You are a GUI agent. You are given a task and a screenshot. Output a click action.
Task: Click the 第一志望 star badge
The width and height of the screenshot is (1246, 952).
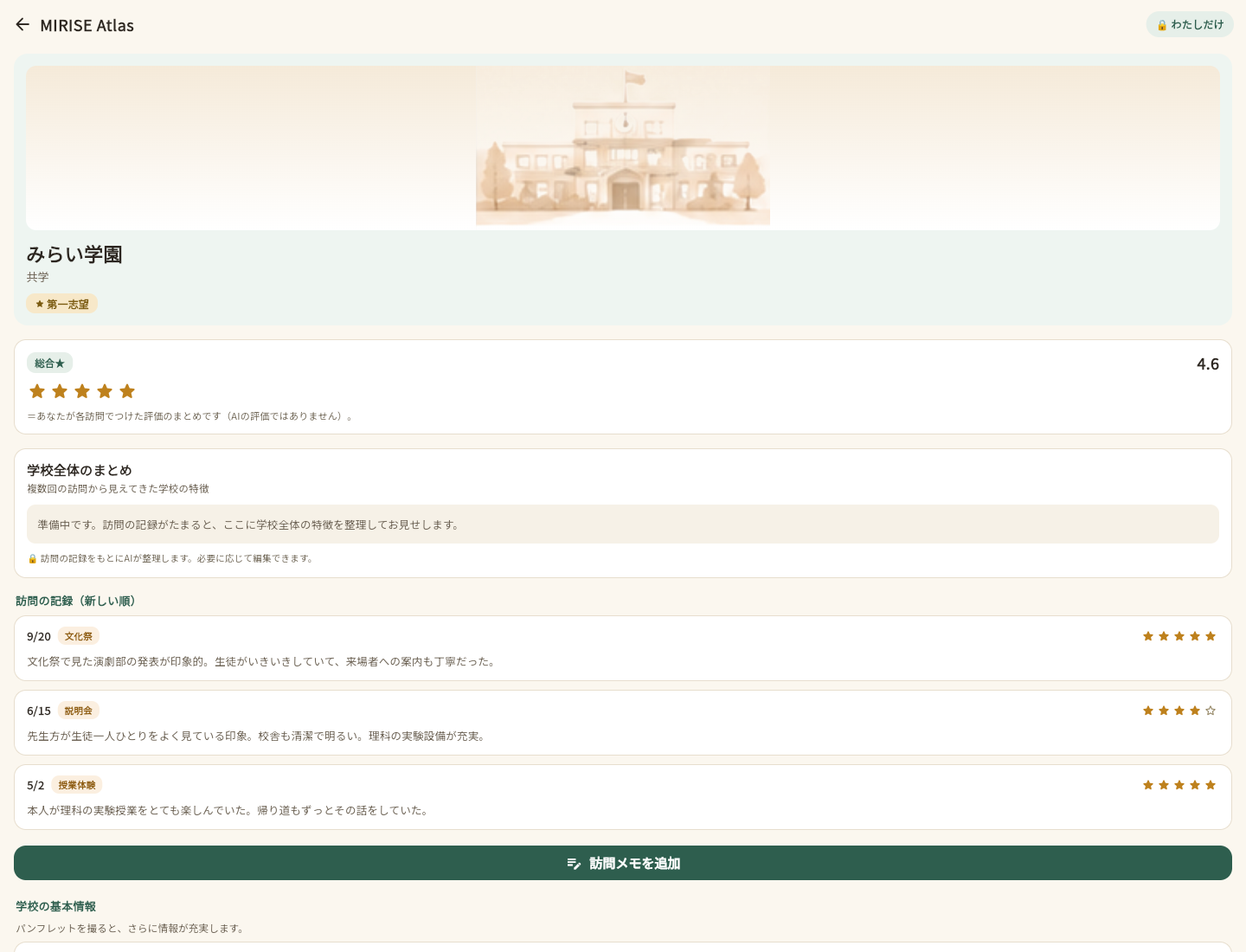pyautogui.click(x=61, y=304)
